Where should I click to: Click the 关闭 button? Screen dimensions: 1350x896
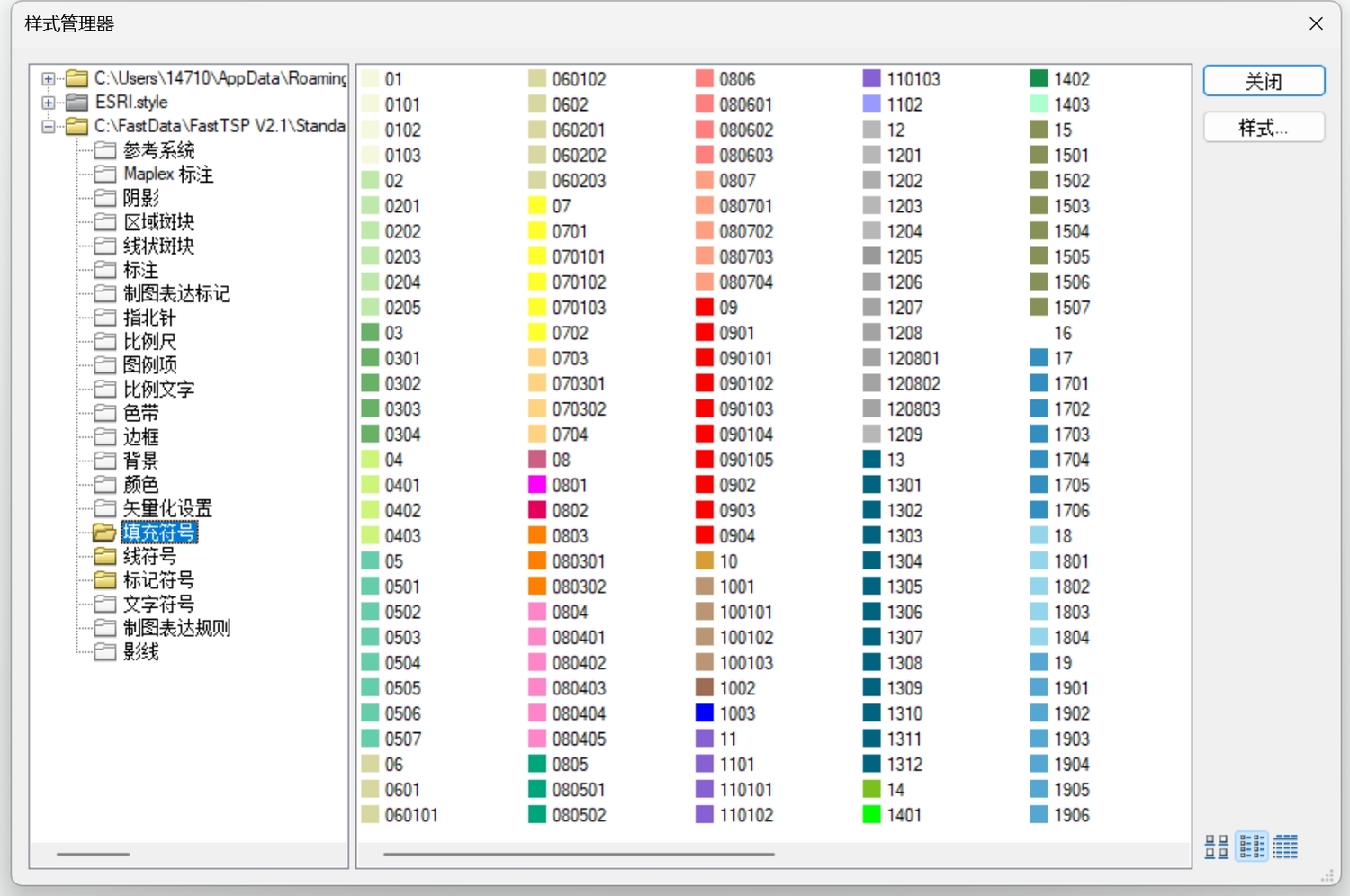click(x=1264, y=81)
